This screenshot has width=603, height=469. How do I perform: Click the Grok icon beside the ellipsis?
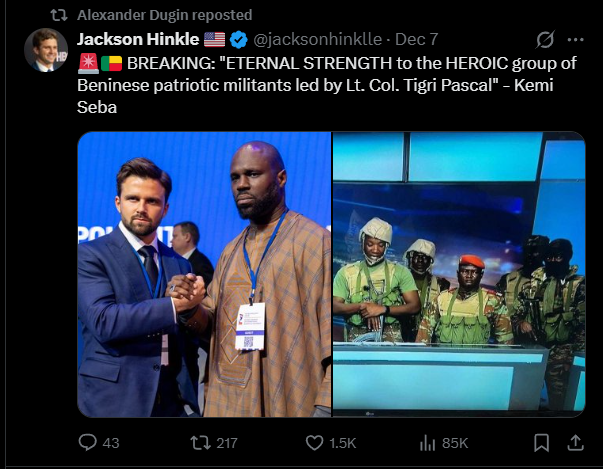(545, 41)
